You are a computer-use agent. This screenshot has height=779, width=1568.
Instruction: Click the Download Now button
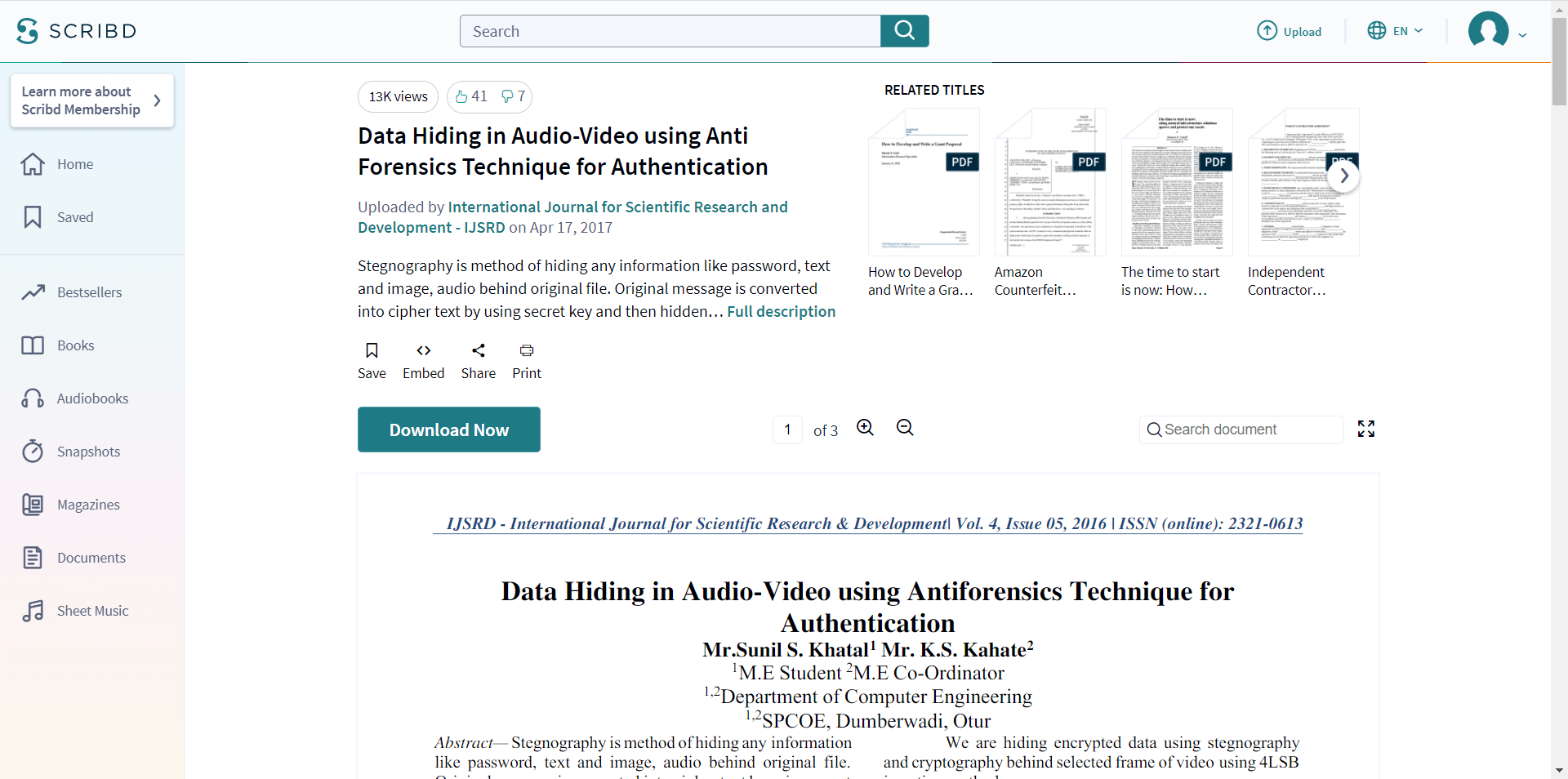pos(449,430)
